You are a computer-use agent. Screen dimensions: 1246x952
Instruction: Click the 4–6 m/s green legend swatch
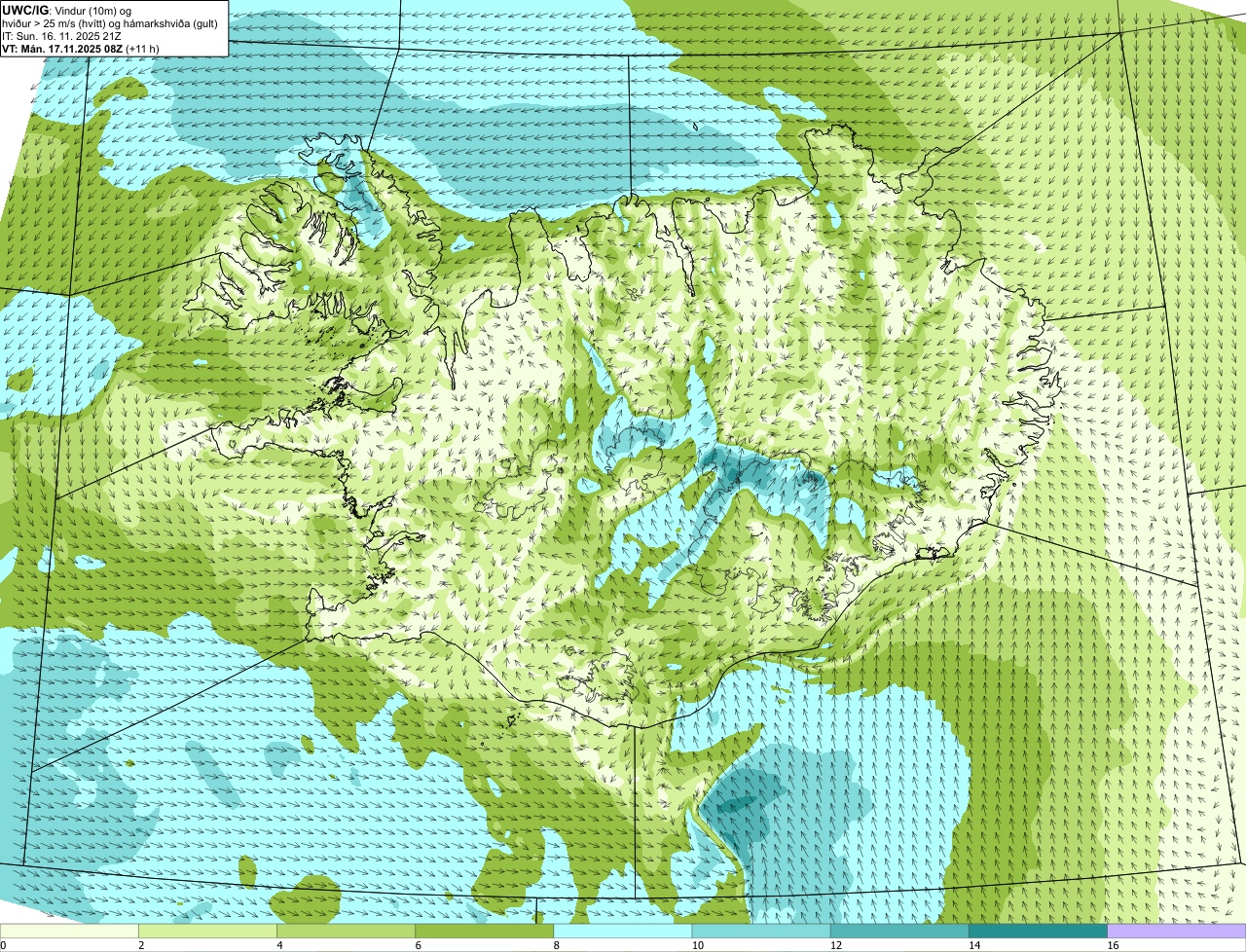tap(347, 932)
